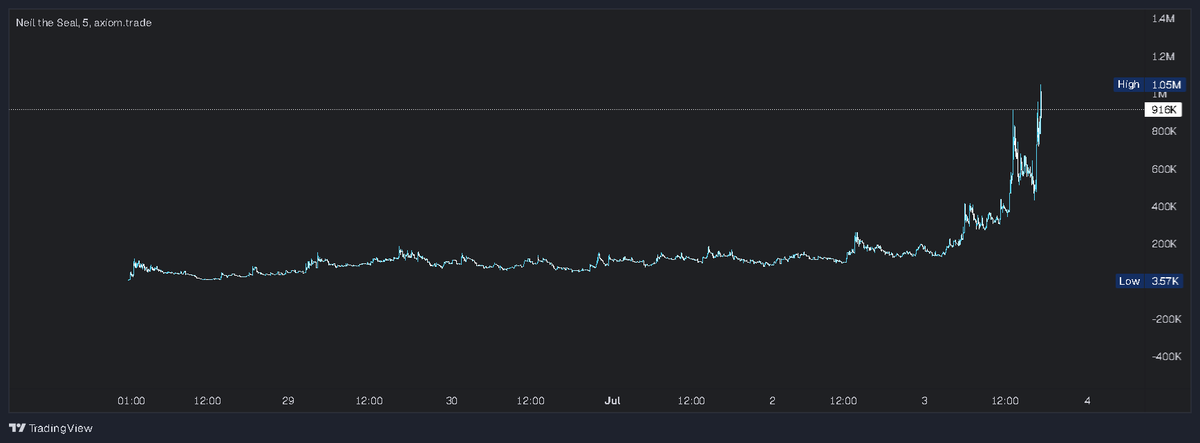Click the TradingView logo
The width and height of the screenshot is (1200, 443).
(50, 428)
